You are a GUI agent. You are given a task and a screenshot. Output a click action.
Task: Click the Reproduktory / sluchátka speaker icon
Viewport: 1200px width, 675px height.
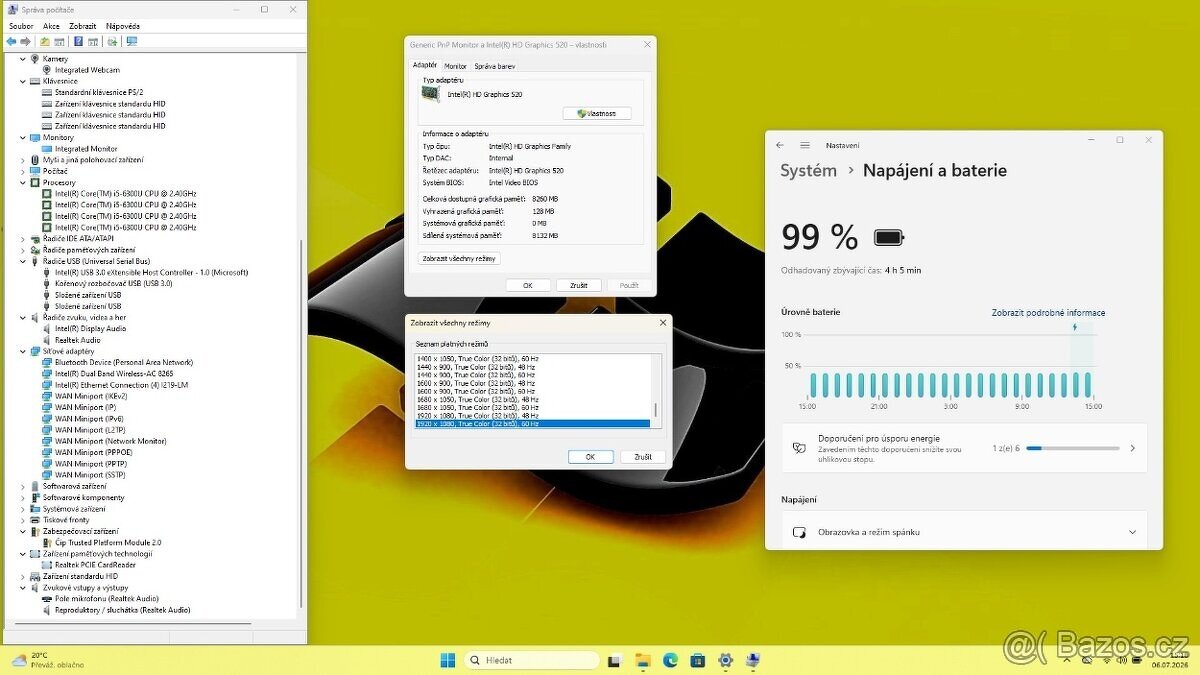coord(47,610)
